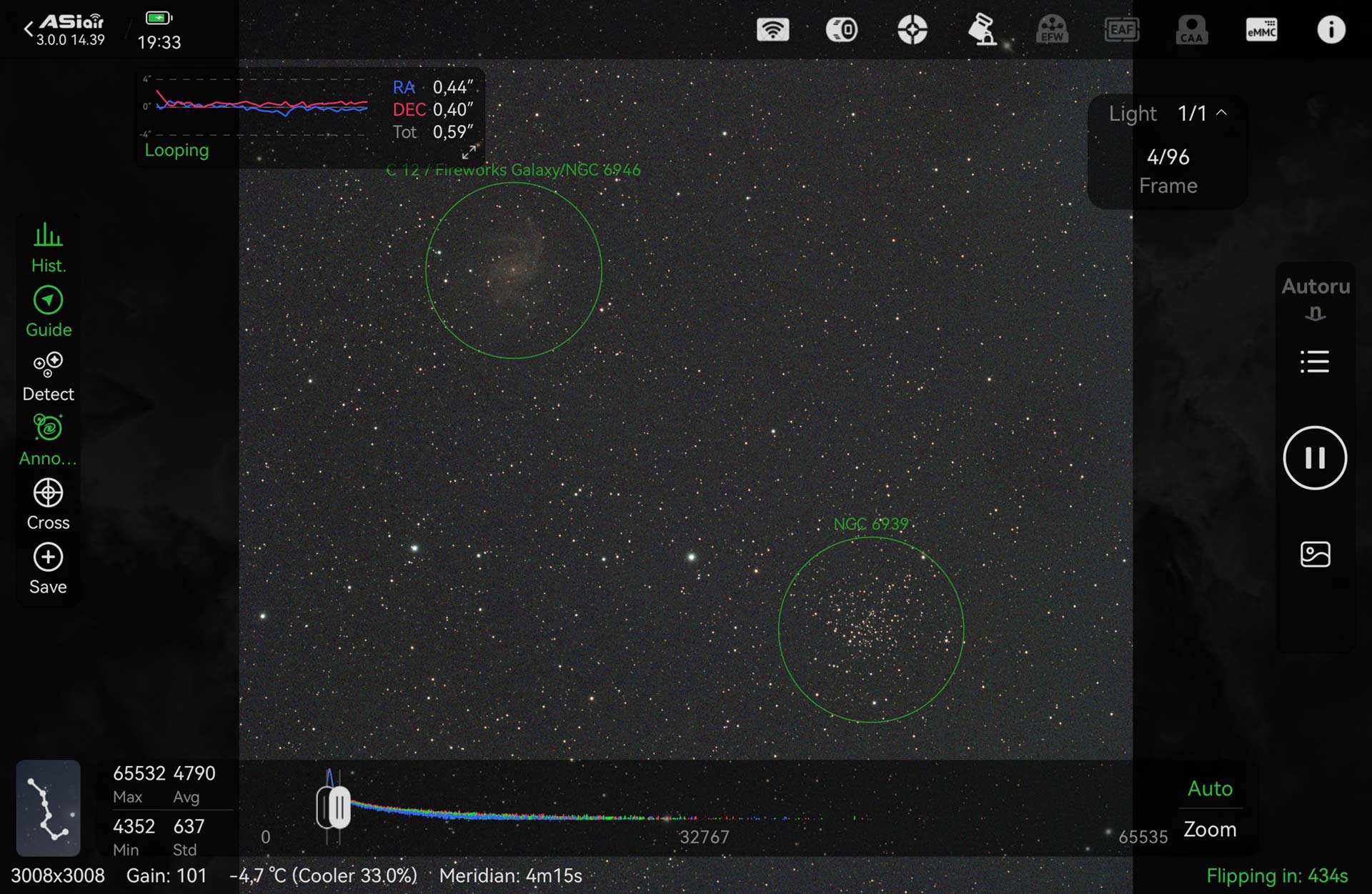This screenshot has height=894, width=1372.
Task: Click the Gain: 101 status entry
Action: [x=166, y=875]
